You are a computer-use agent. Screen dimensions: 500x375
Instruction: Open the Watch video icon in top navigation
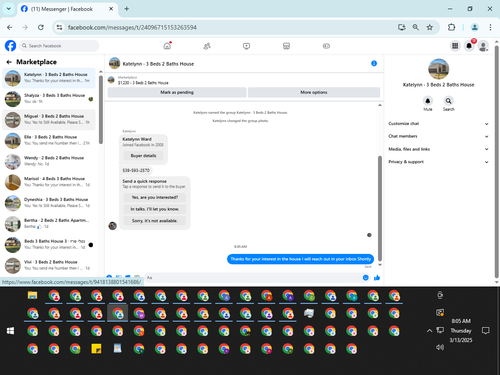click(x=246, y=46)
